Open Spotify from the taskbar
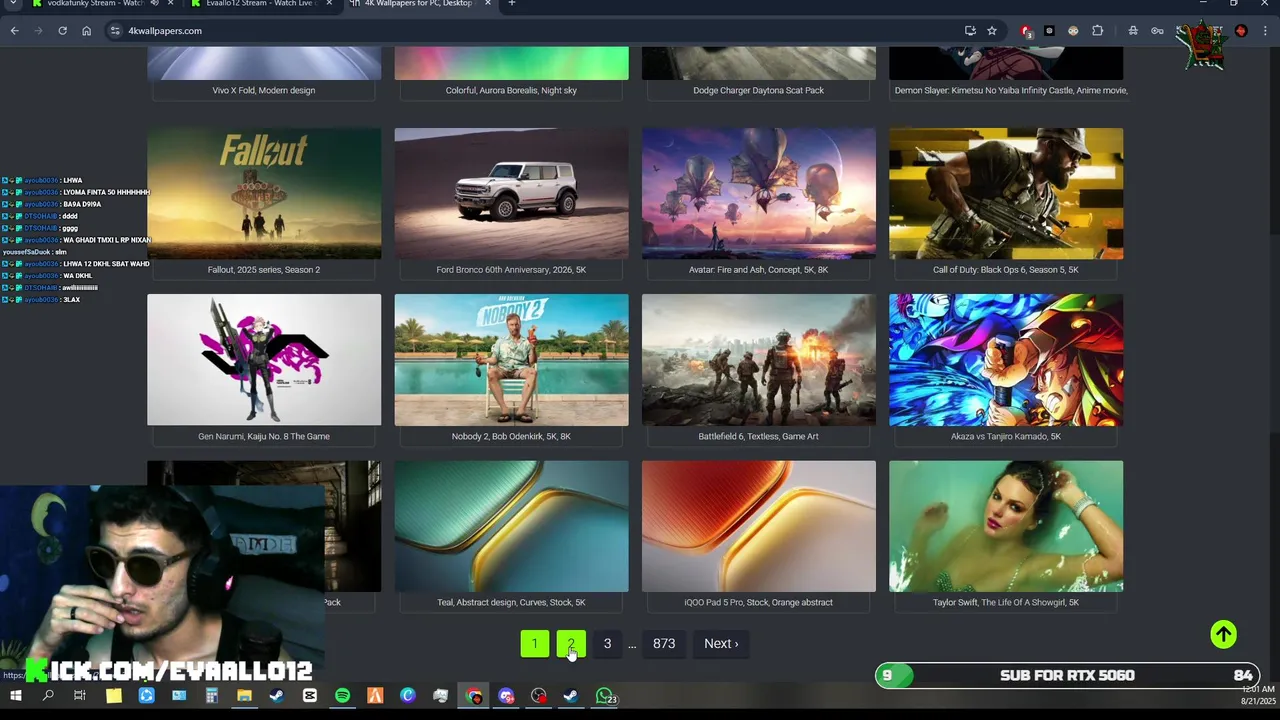The width and height of the screenshot is (1280, 720). coord(343,696)
